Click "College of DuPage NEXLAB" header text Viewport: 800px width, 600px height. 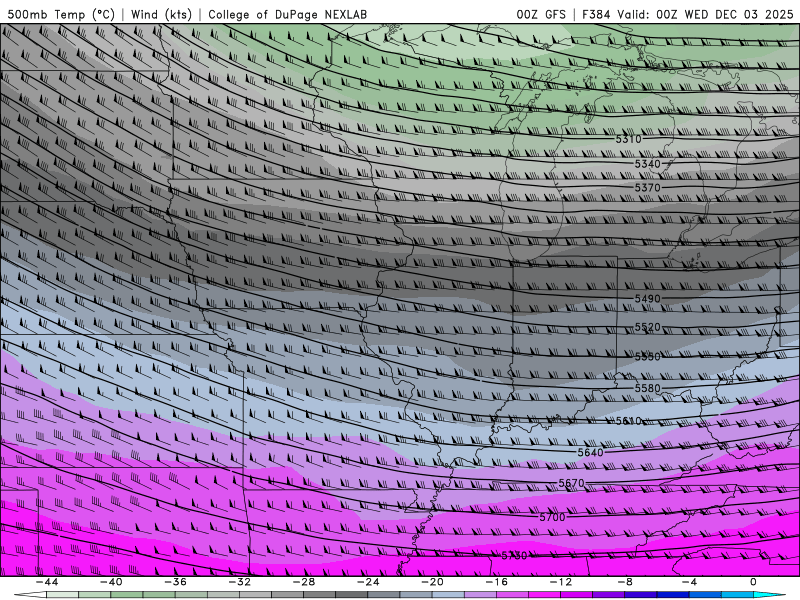(287, 14)
